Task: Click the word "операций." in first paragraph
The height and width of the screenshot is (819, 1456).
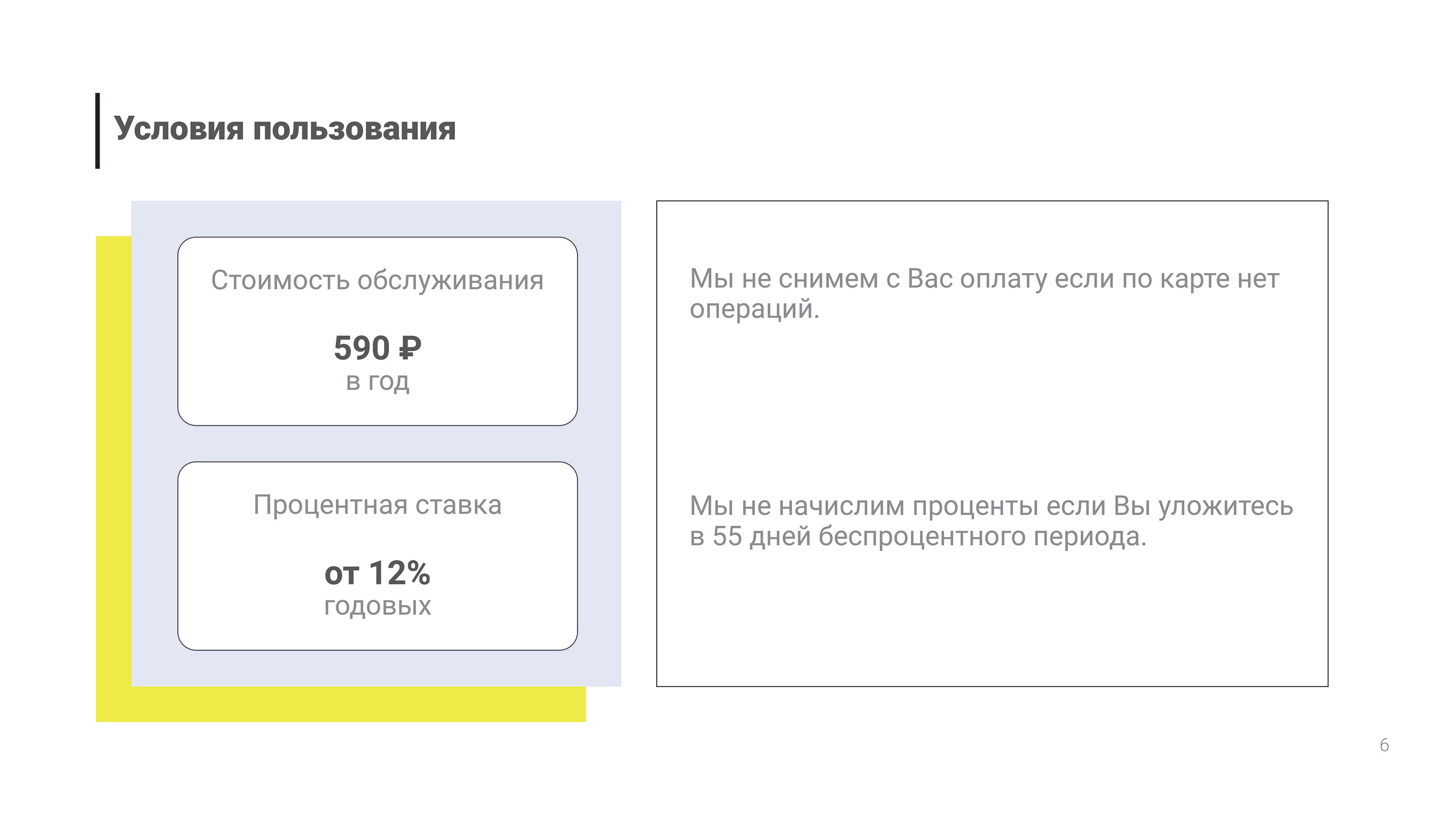Action: 754,309
